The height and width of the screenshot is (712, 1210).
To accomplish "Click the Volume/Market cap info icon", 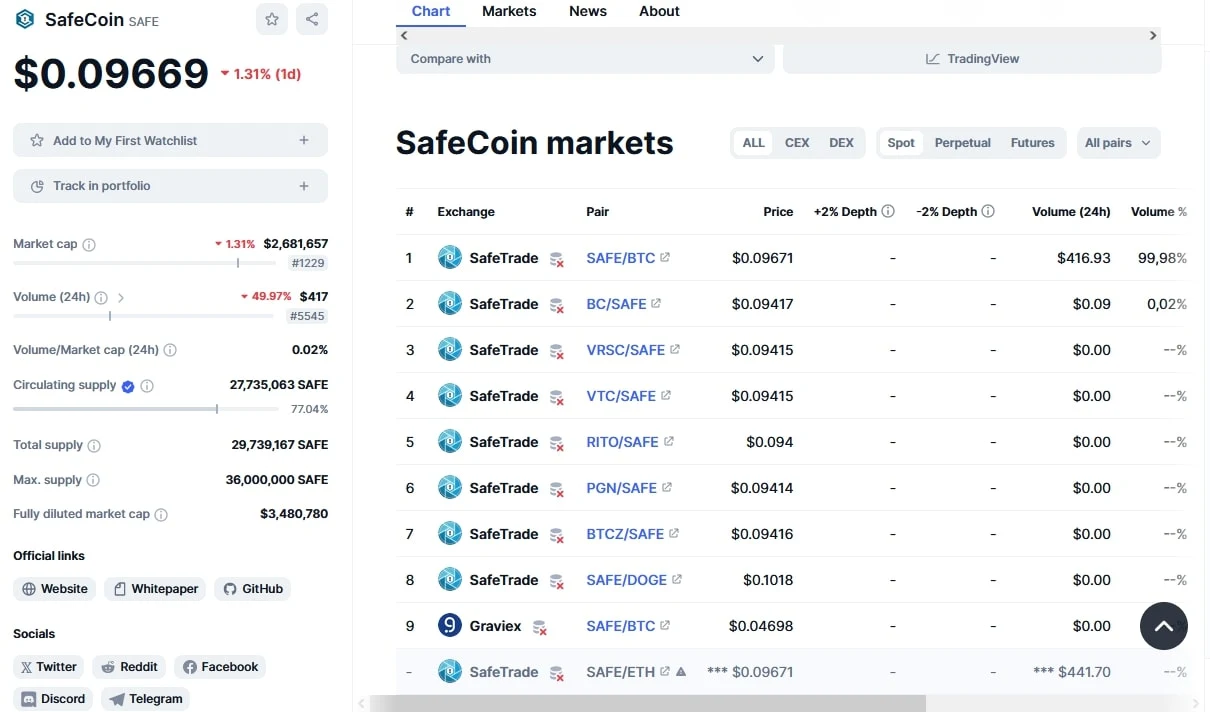I will point(170,351).
